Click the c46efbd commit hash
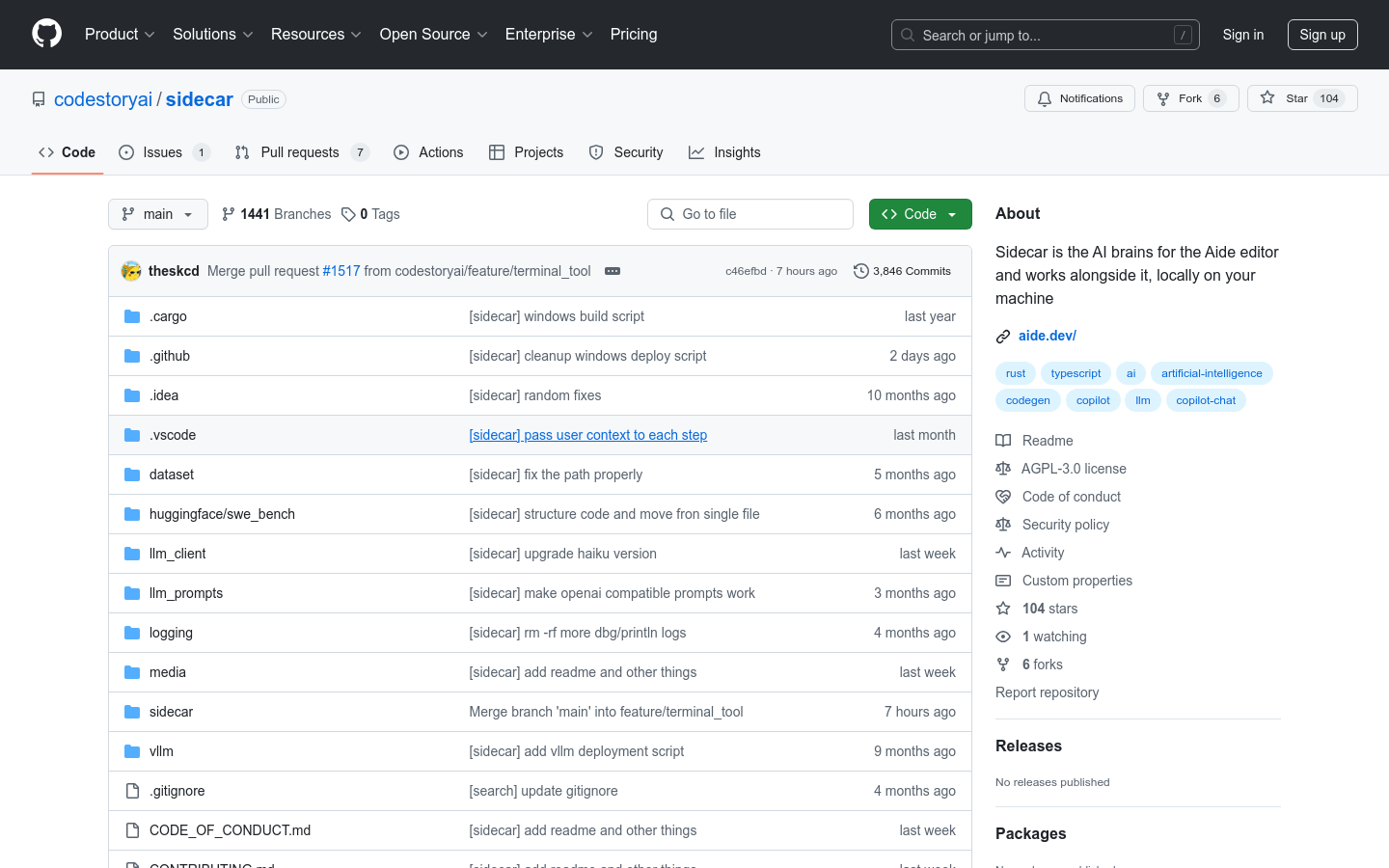 [x=746, y=271]
